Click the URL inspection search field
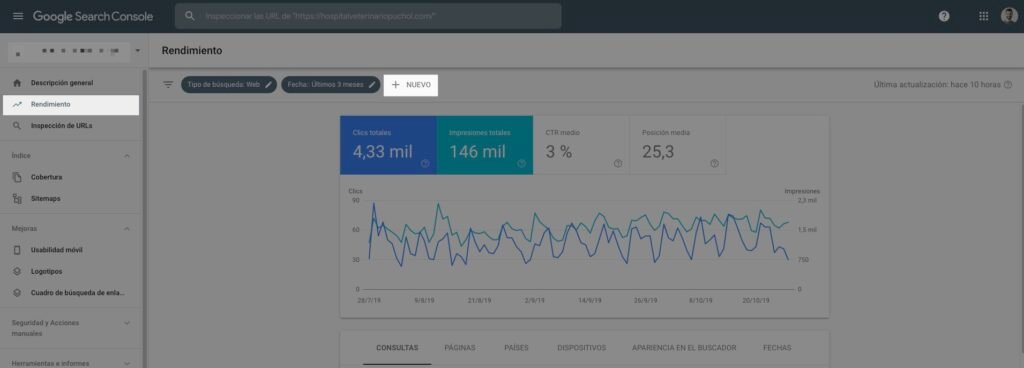The height and width of the screenshot is (368, 1024). click(x=368, y=16)
